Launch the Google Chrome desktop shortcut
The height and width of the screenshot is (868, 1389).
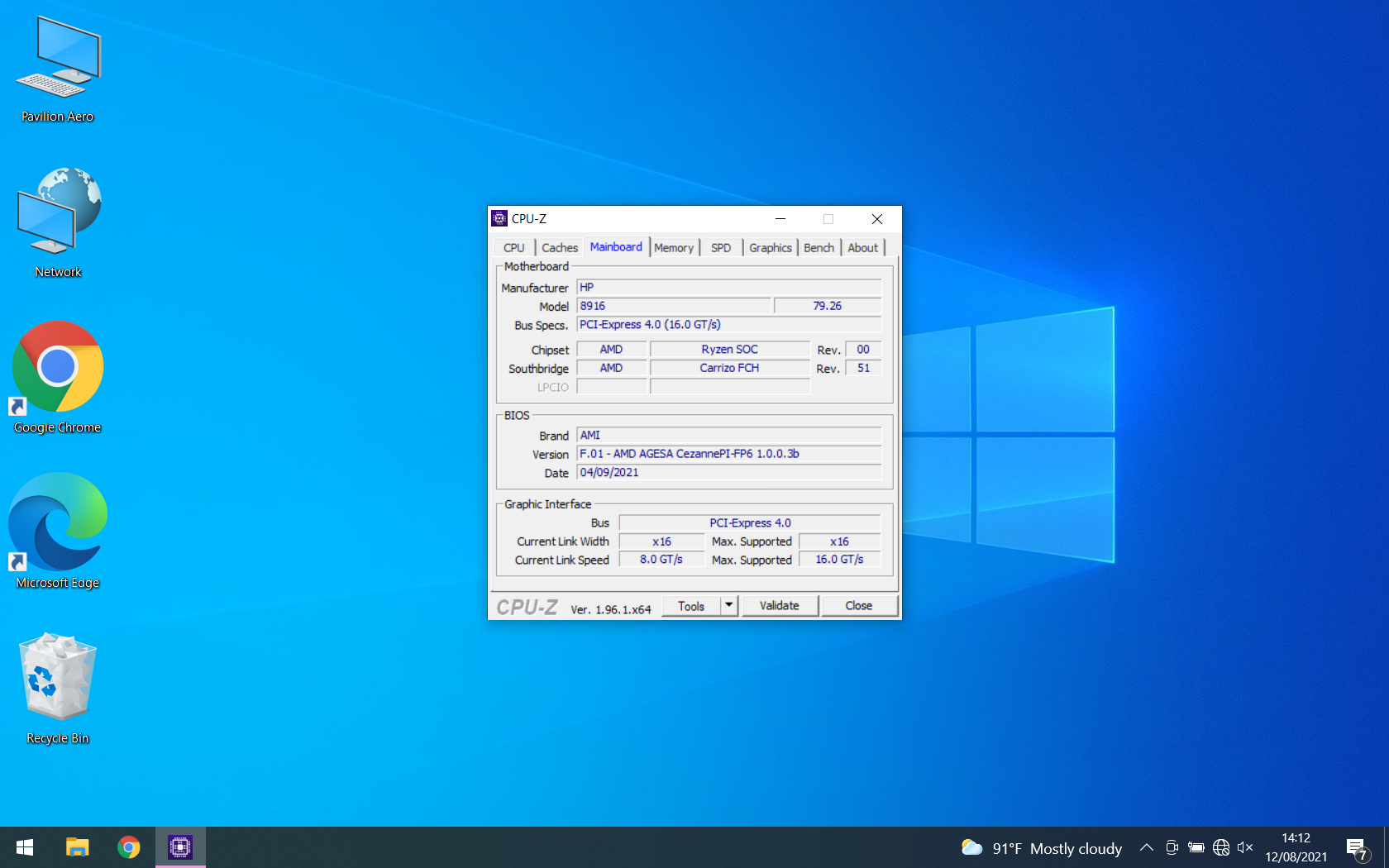point(58,378)
